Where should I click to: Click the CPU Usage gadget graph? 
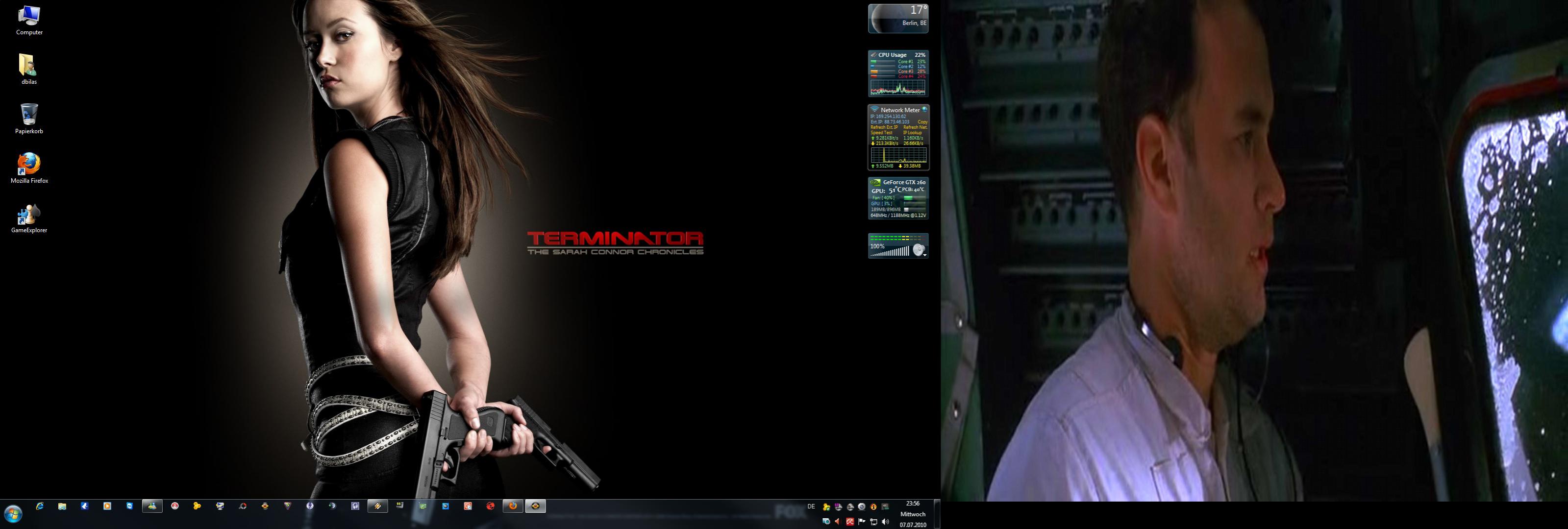pyautogui.click(x=898, y=88)
